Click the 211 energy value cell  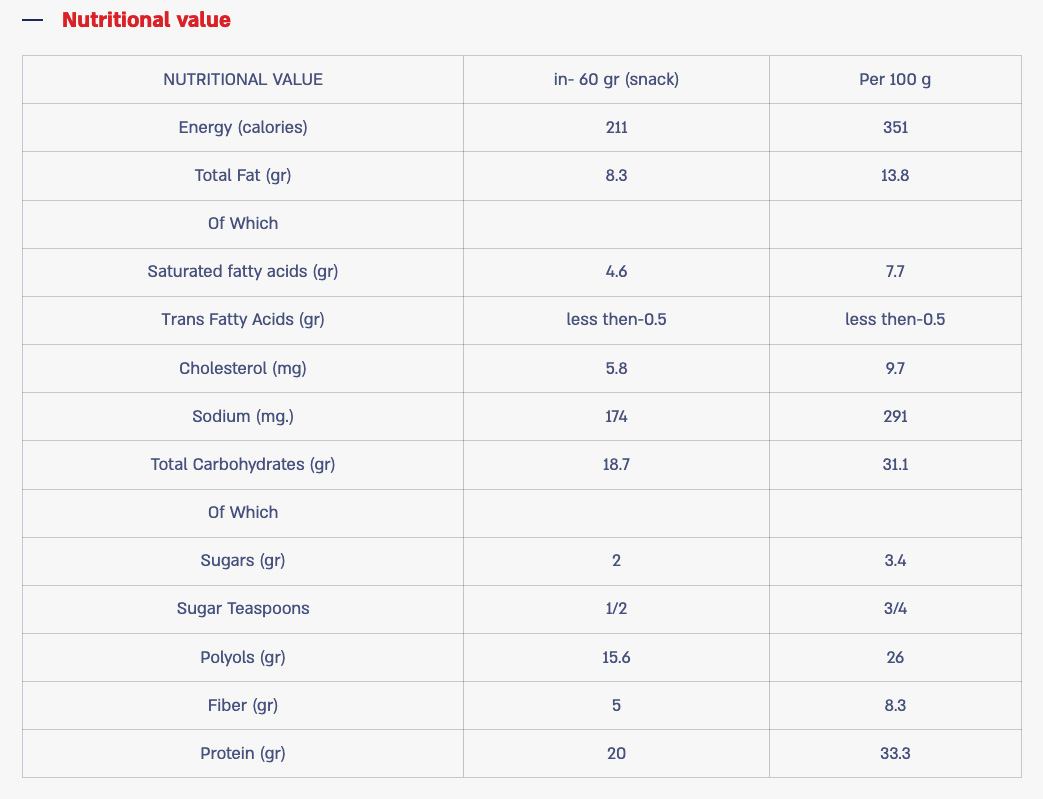(616, 127)
